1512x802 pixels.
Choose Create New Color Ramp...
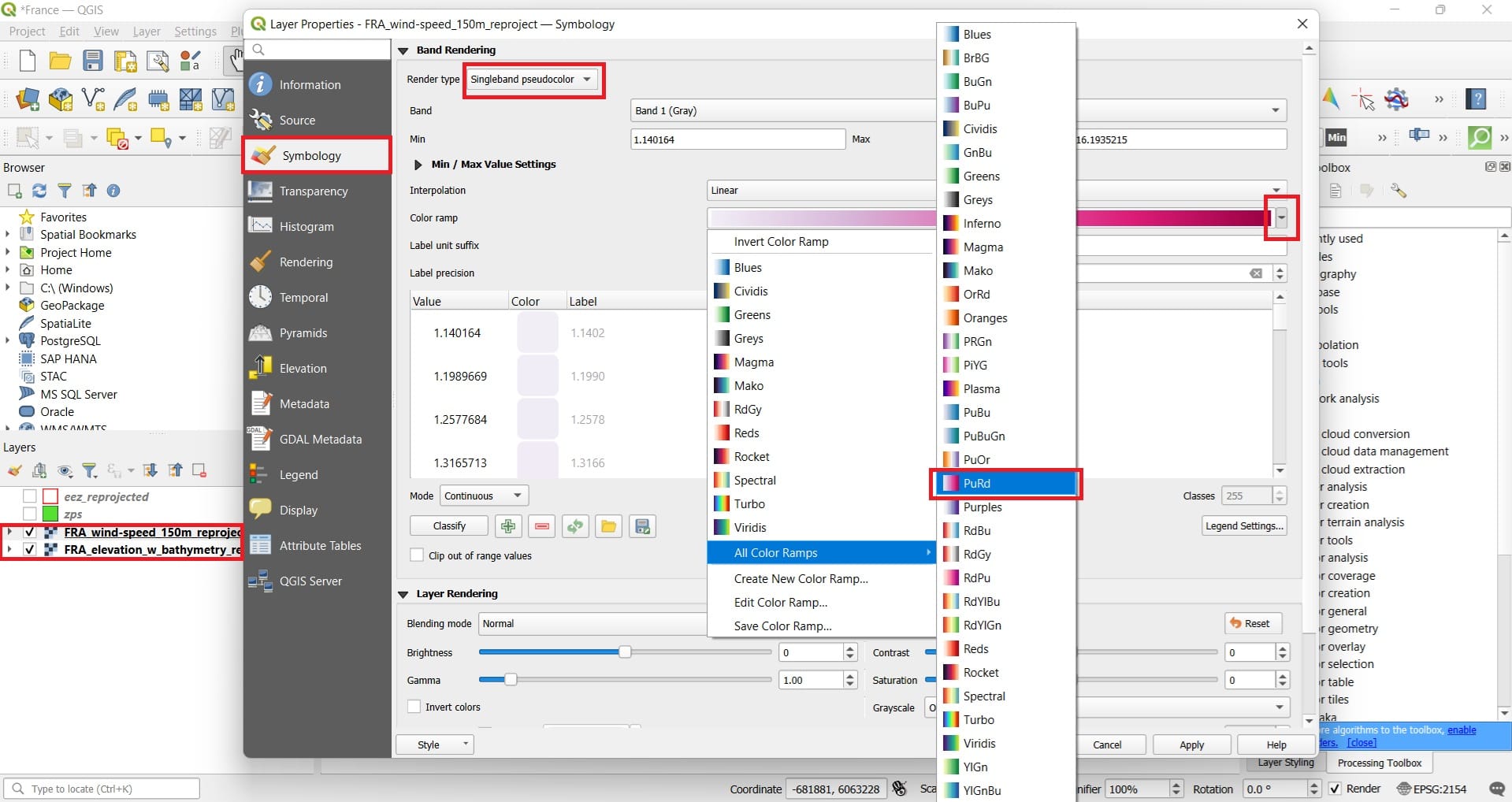coord(821,579)
